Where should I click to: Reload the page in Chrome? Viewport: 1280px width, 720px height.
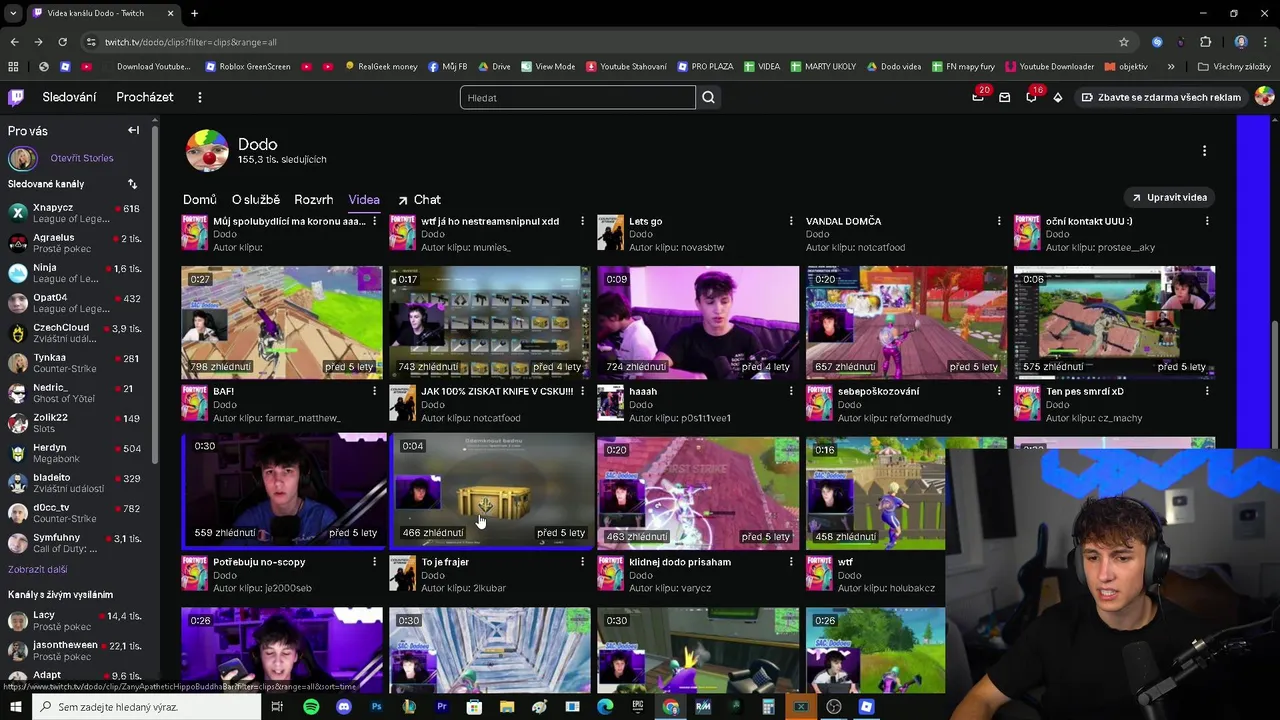62,42
